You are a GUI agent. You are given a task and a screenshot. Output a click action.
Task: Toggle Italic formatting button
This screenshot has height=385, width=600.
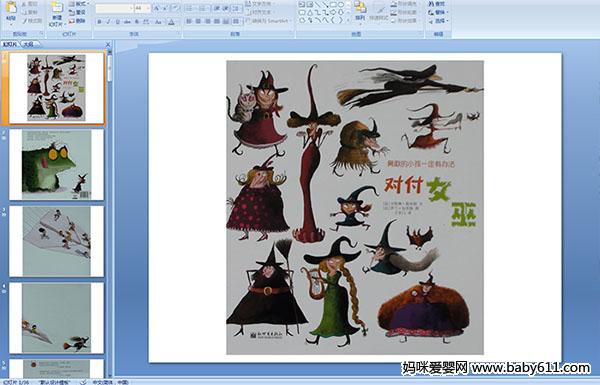[x=108, y=22]
